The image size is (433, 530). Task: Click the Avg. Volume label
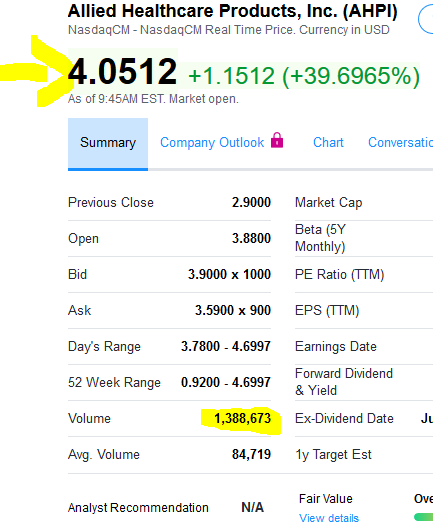point(104,455)
